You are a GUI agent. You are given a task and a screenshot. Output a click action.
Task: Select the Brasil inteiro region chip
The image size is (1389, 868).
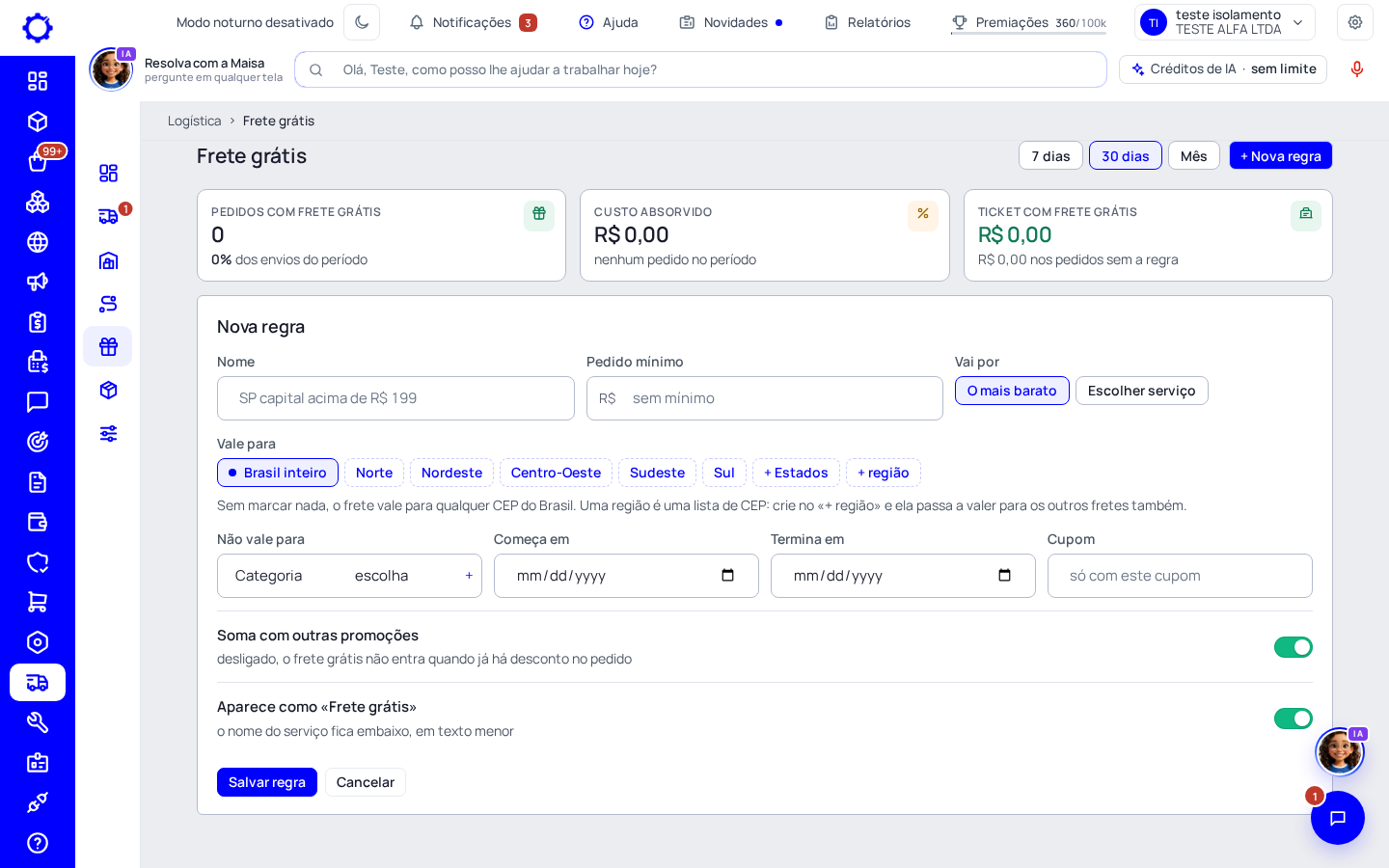coord(278,473)
